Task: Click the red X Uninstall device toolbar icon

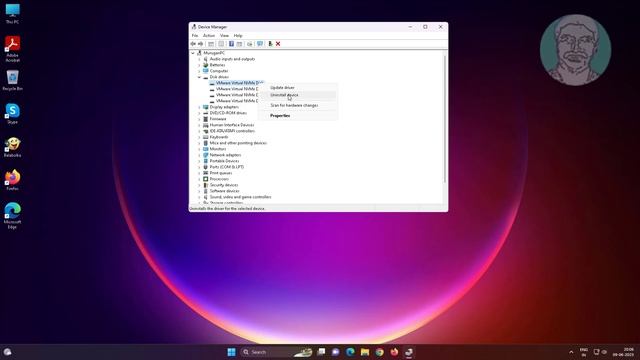Action: coord(278,44)
